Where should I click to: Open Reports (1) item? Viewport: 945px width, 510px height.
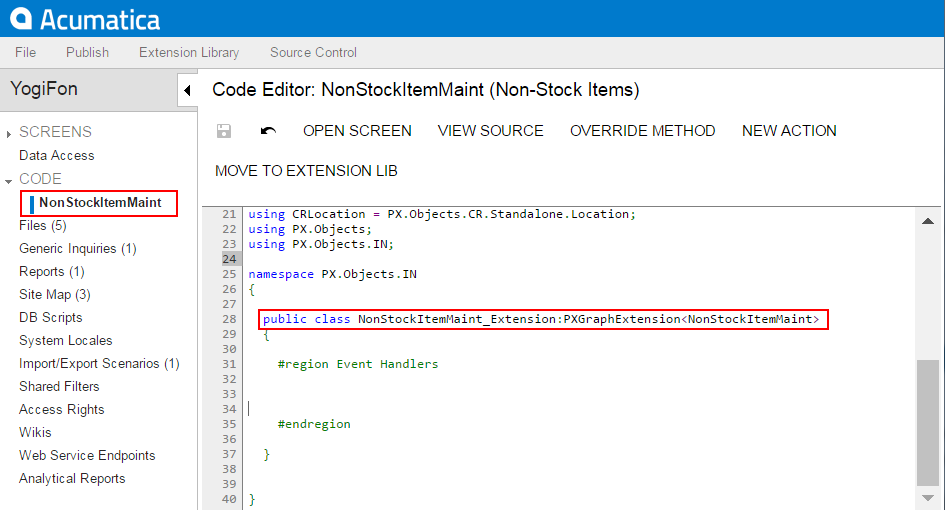click(x=52, y=271)
